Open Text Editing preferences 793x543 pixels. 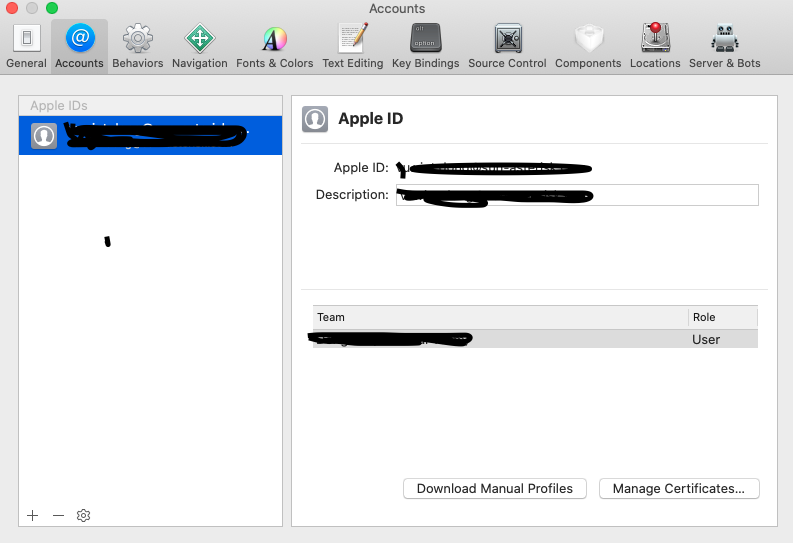[353, 46]
